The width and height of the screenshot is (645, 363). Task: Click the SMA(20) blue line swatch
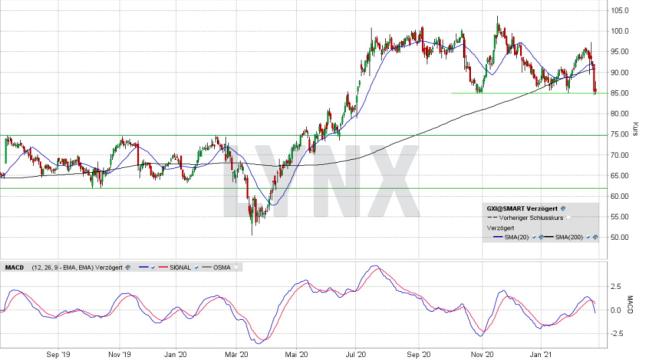498,237
